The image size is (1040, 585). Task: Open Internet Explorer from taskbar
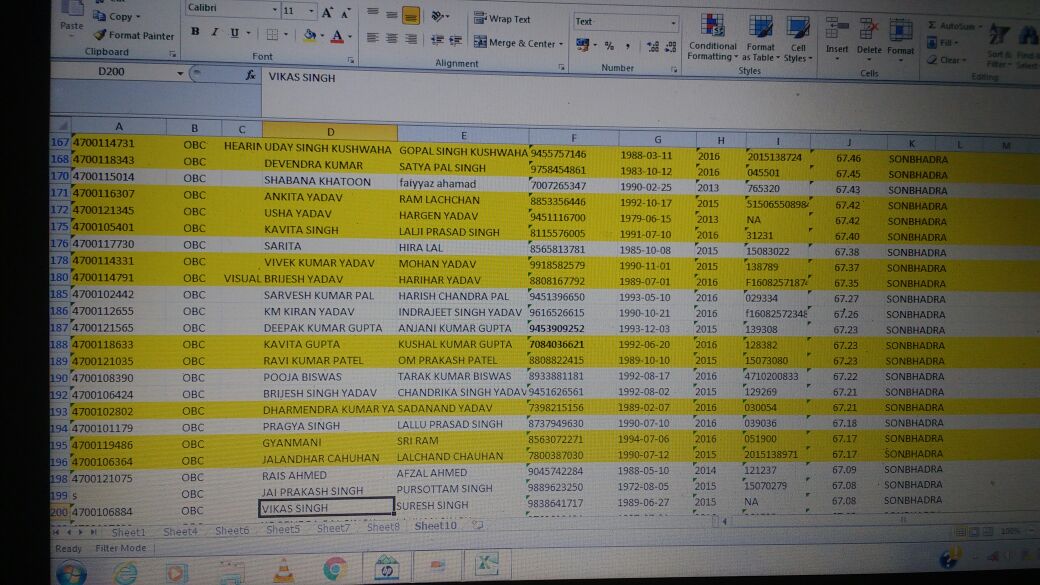point(124,572)
